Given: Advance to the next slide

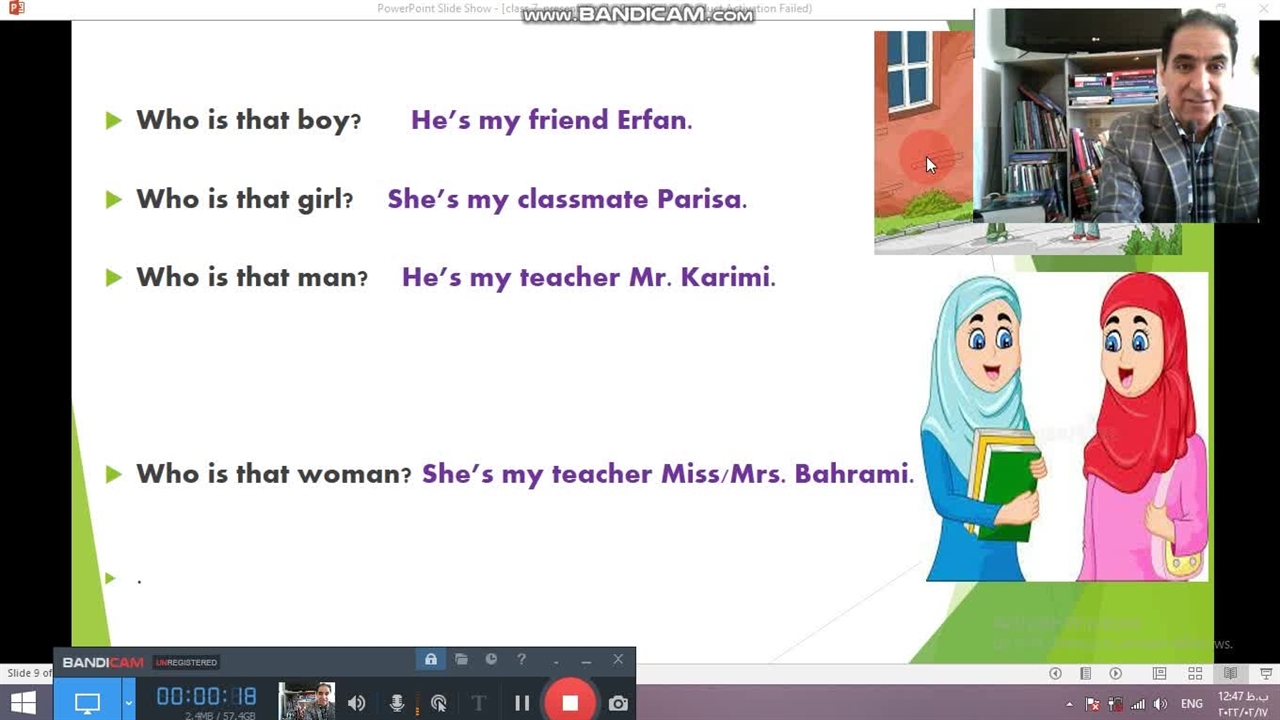Looking at the screenshot, I should pyautogui.click(x=1116, y=674).
